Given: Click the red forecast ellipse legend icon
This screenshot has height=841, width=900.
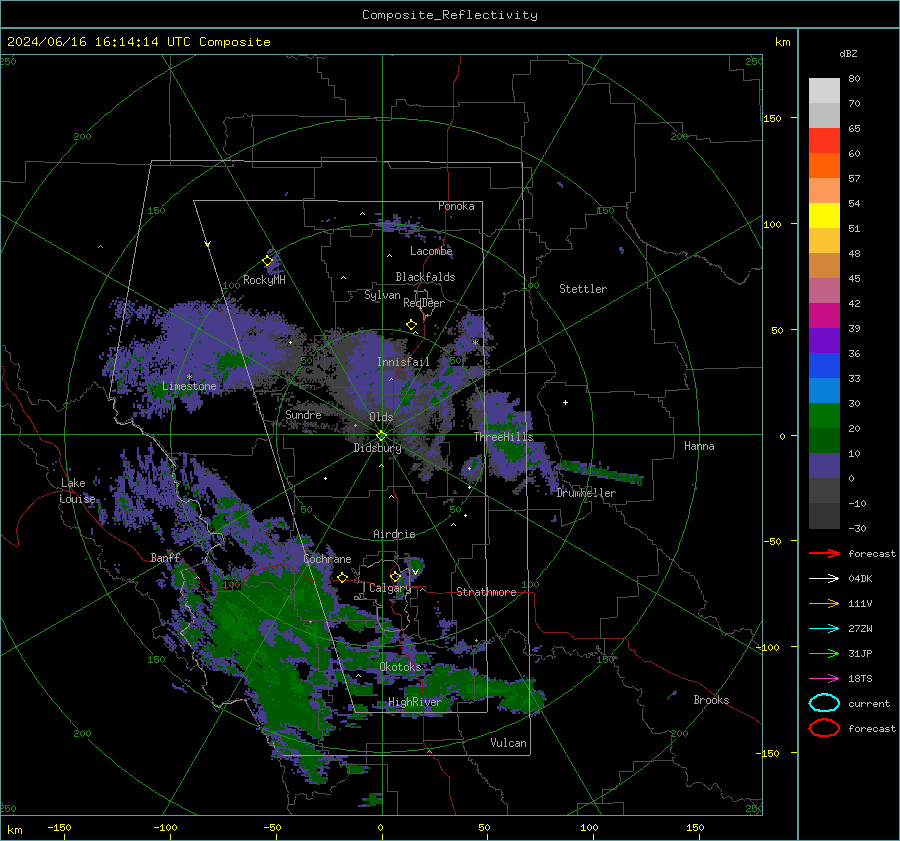Looking at the screenshot, I should click(824, 728).
